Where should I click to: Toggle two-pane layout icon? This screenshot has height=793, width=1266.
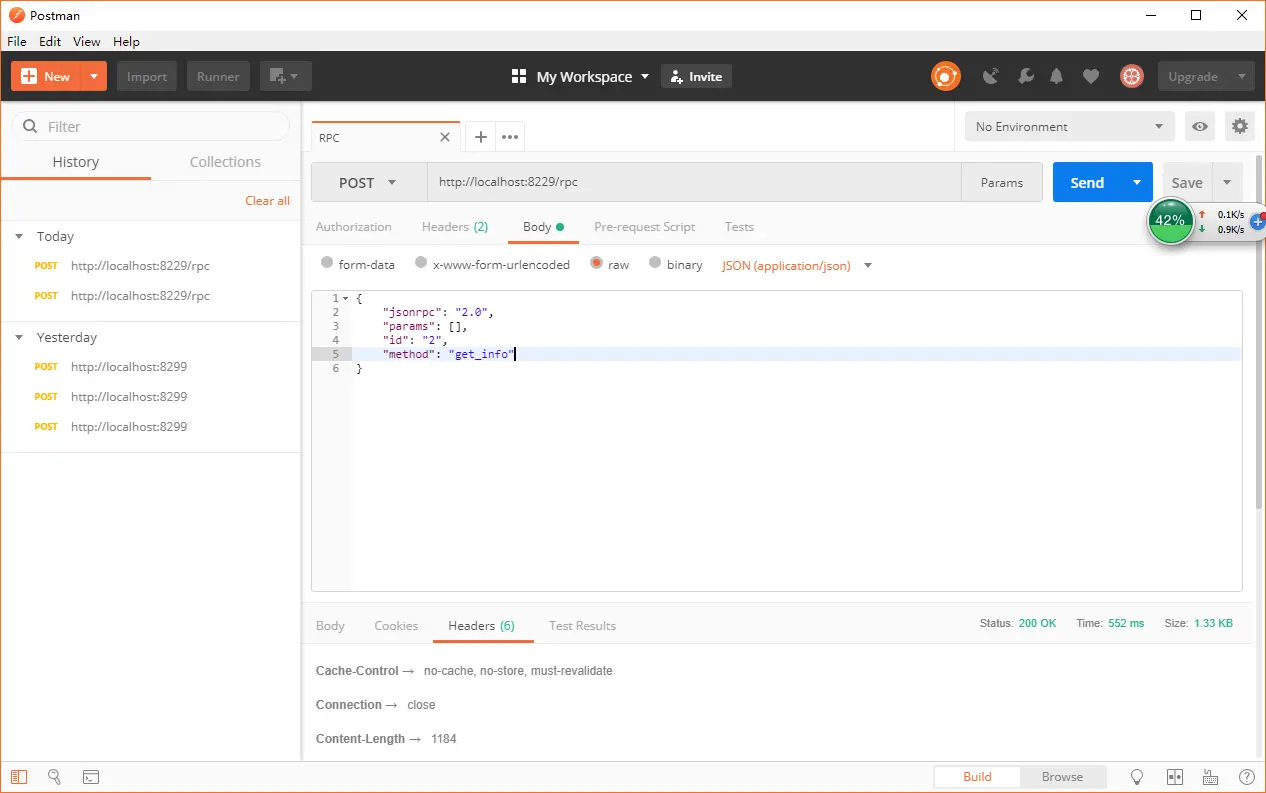(x=1175, y=777)
